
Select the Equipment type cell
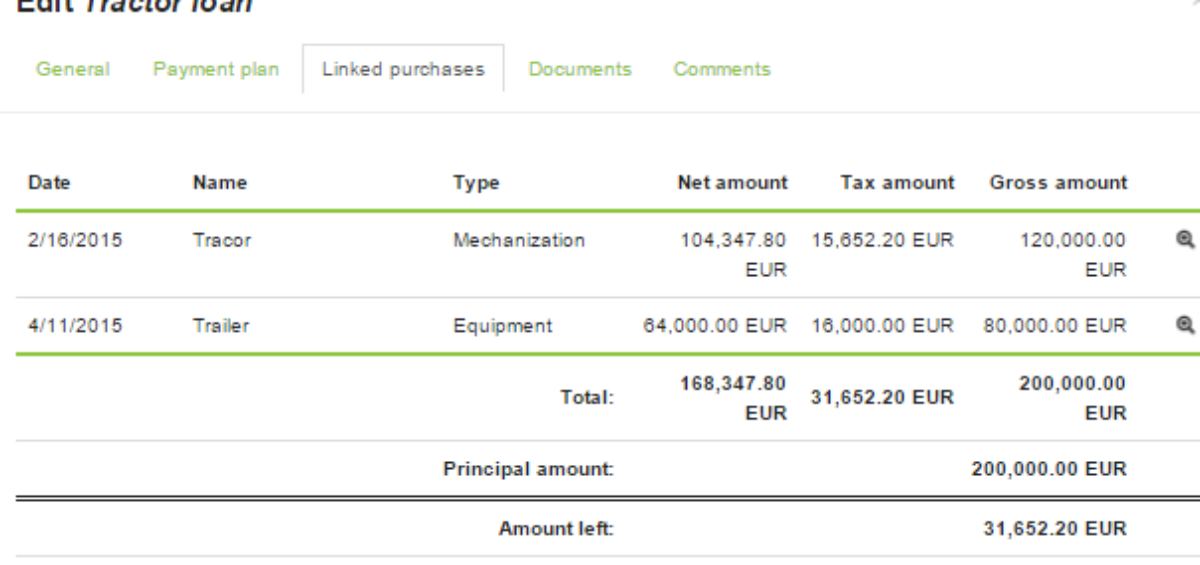coord(502,326)
